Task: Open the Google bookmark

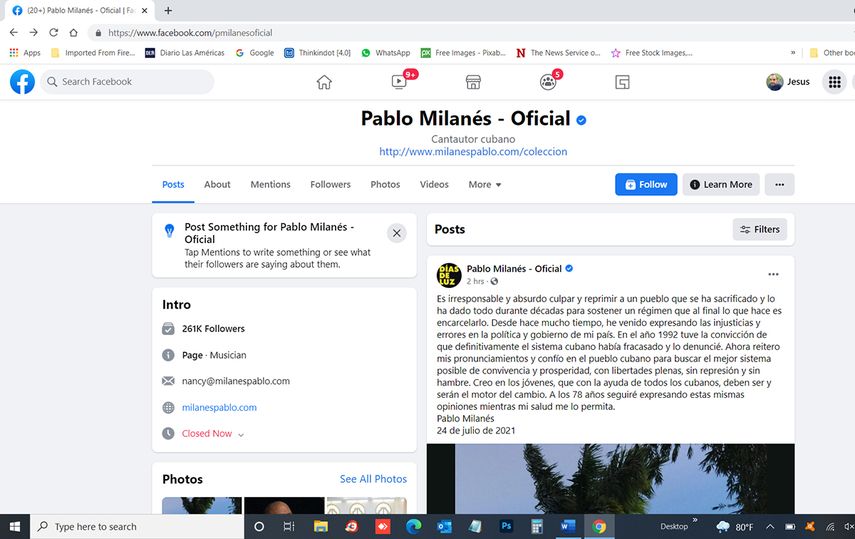Action: coord(255,53)
